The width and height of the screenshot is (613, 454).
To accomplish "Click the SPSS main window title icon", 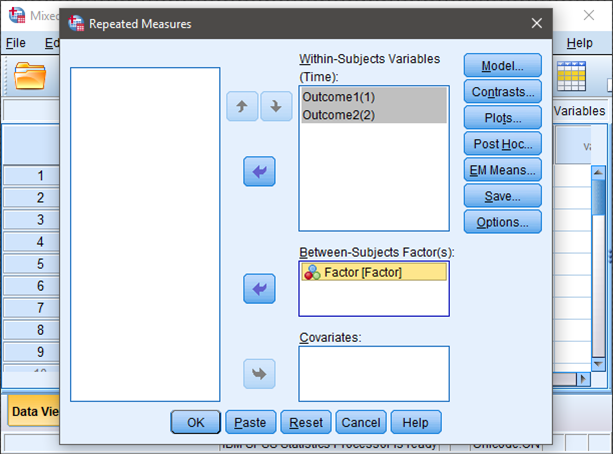I will click(17, 15).
